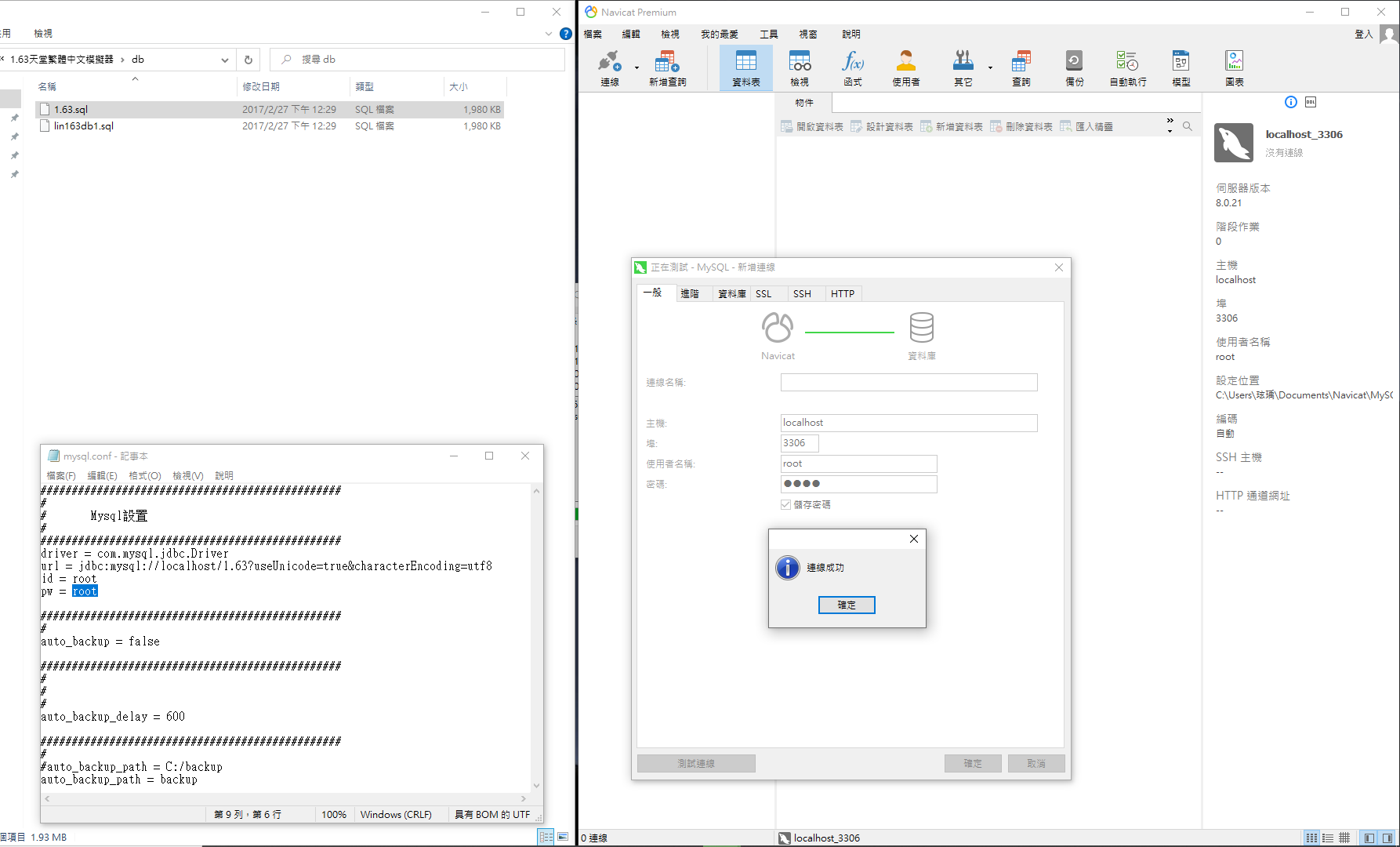Refresh the File Explorer folder view
The height and width of the screenshot is (847, 1400).
click(x=248, y=60)
